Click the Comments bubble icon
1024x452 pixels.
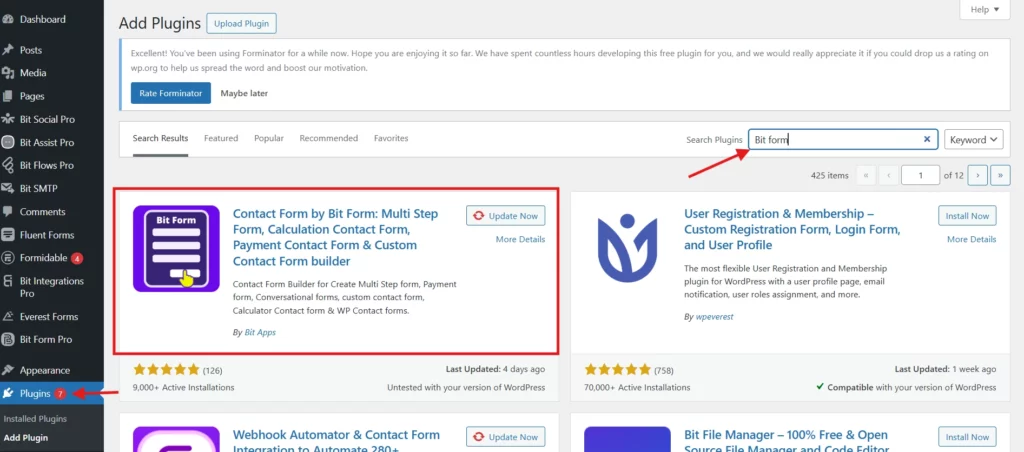(x=8, y=212)
